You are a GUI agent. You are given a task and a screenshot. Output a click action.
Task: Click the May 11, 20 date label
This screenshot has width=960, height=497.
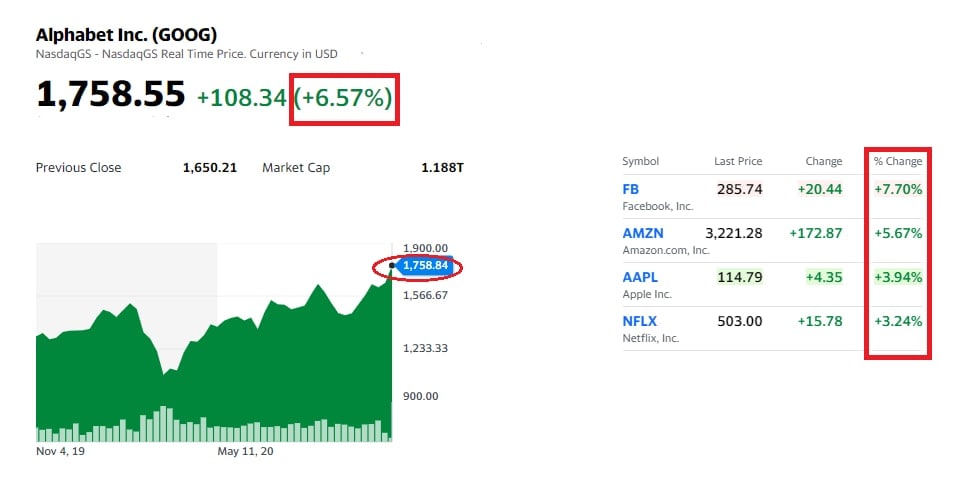coord(245,451)
